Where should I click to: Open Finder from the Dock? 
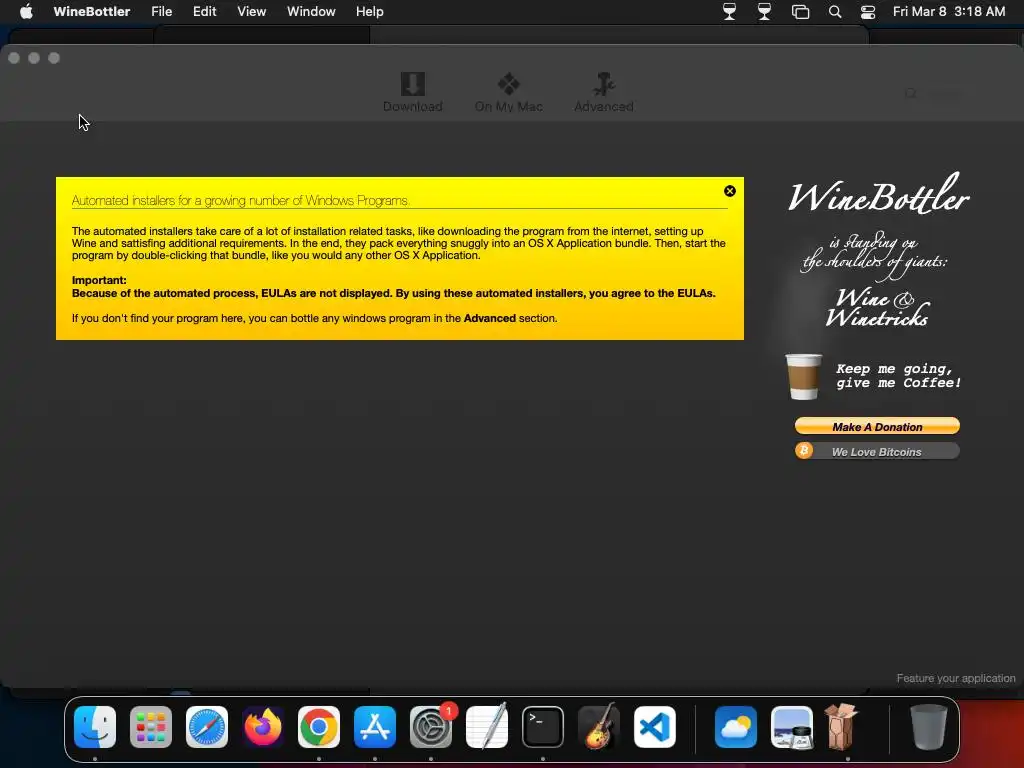pos(95,727)
